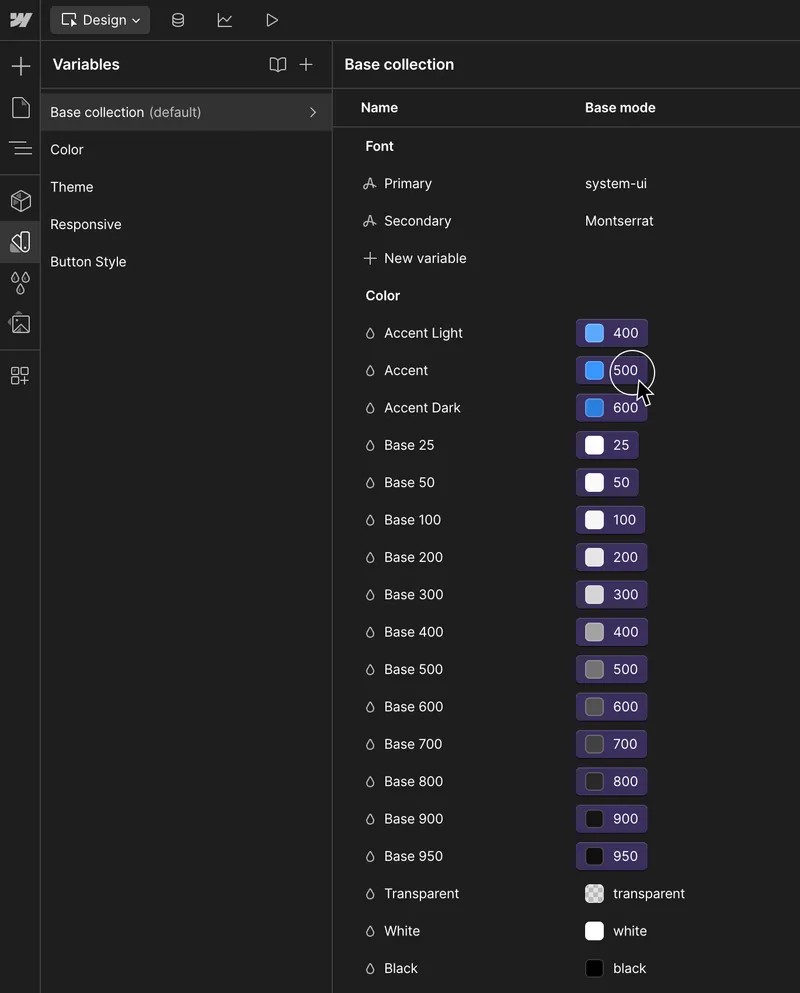Image resolution: width=800 pixels, height=993 pixels.
Task: Add a new variable under Font
Action: pos(415,258)
